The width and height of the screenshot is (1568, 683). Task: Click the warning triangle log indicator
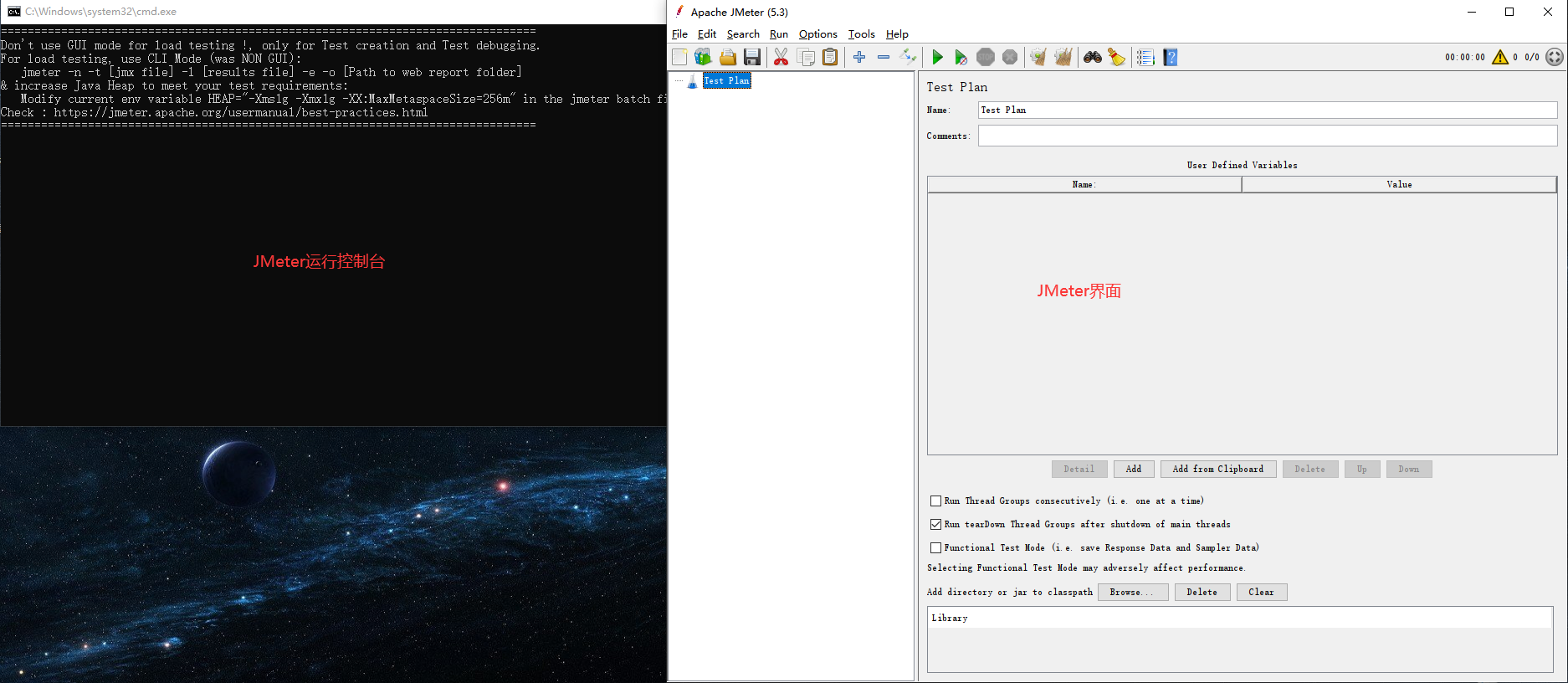coord(1499,57)
